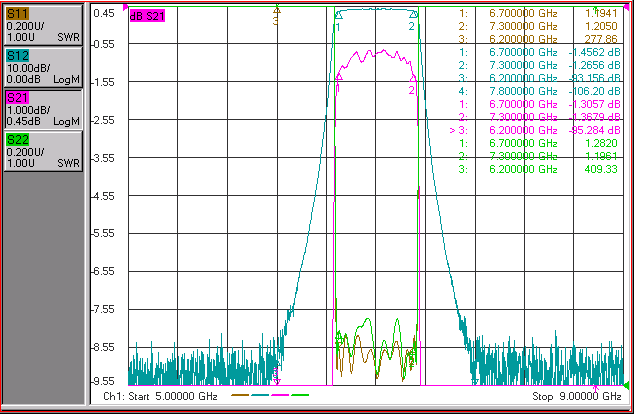This screenshot has height=414, width=634.
Task: Click magenta S21 marker 2 on trace
Action: coord(413,78)
